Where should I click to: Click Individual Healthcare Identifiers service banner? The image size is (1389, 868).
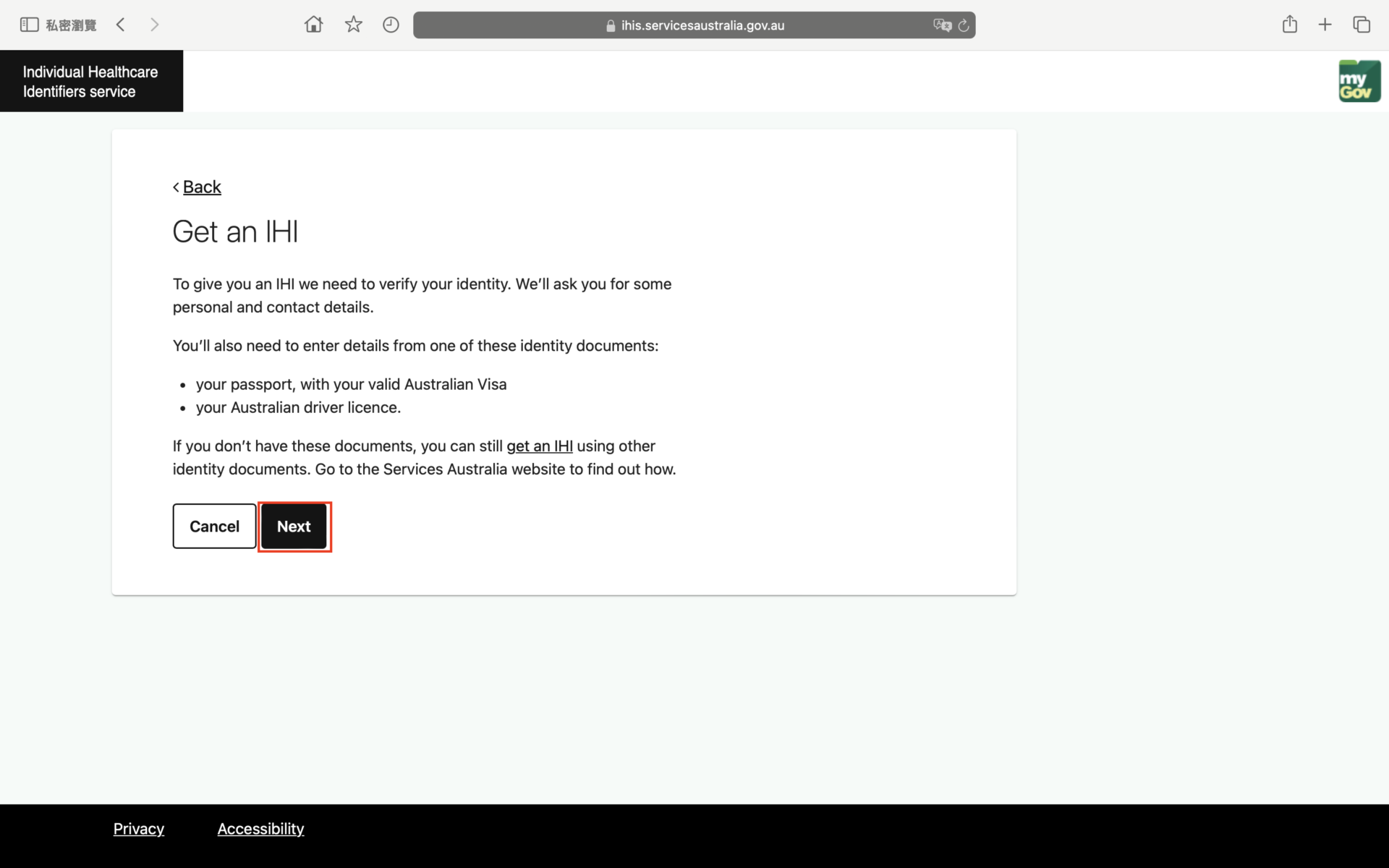click(x=91, y=81)
